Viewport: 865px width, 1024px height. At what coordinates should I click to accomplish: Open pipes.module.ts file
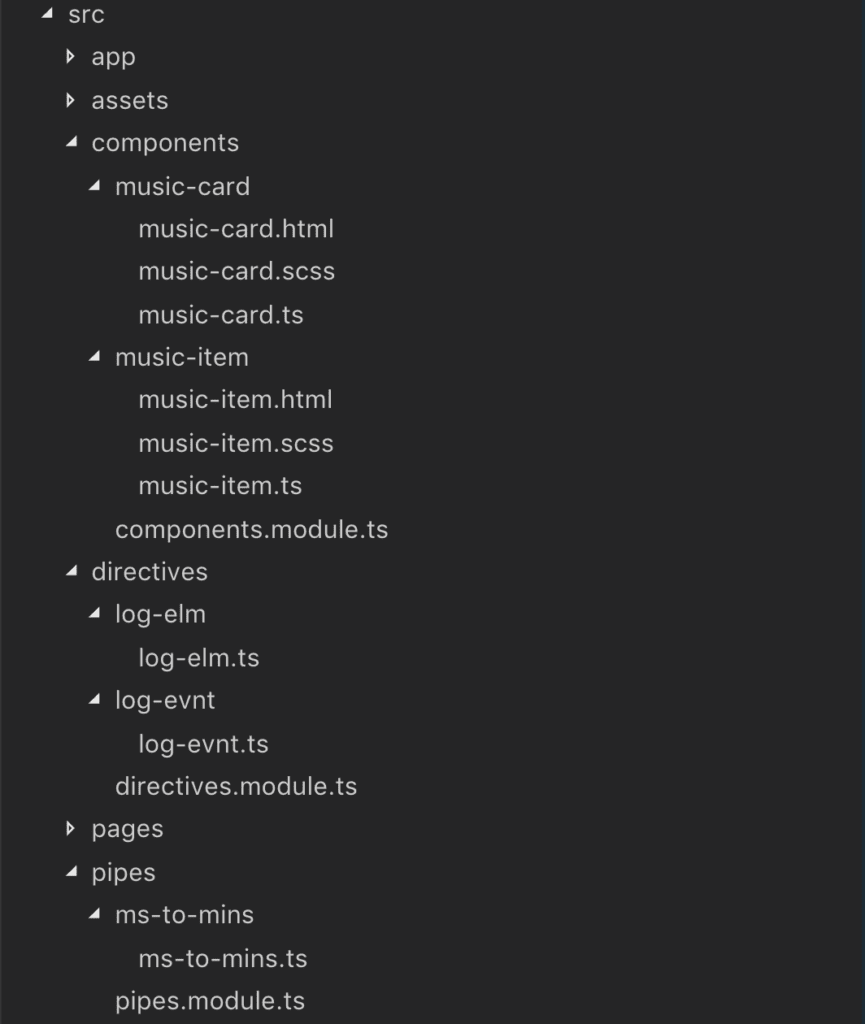click(x=210, y=1001)
